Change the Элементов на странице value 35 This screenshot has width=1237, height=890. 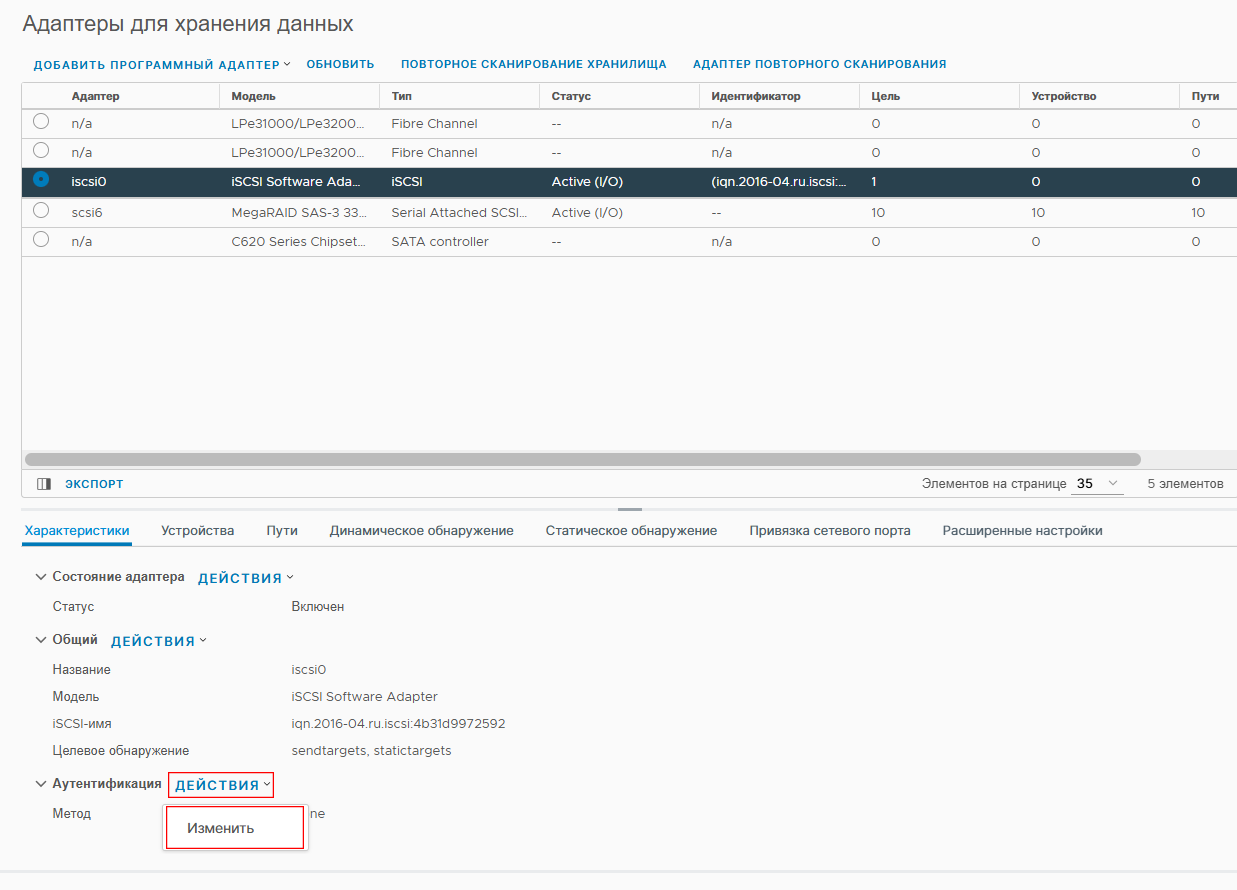tap(1097, 484)
